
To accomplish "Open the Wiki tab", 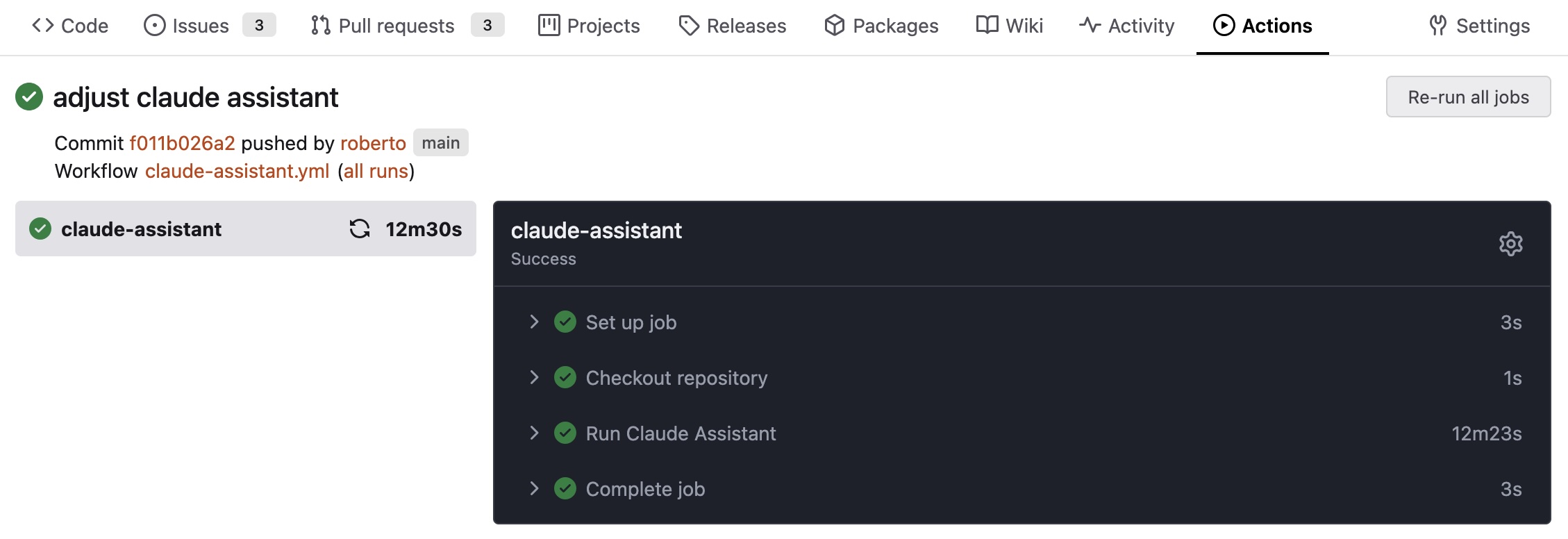I will pos(1009,26).
